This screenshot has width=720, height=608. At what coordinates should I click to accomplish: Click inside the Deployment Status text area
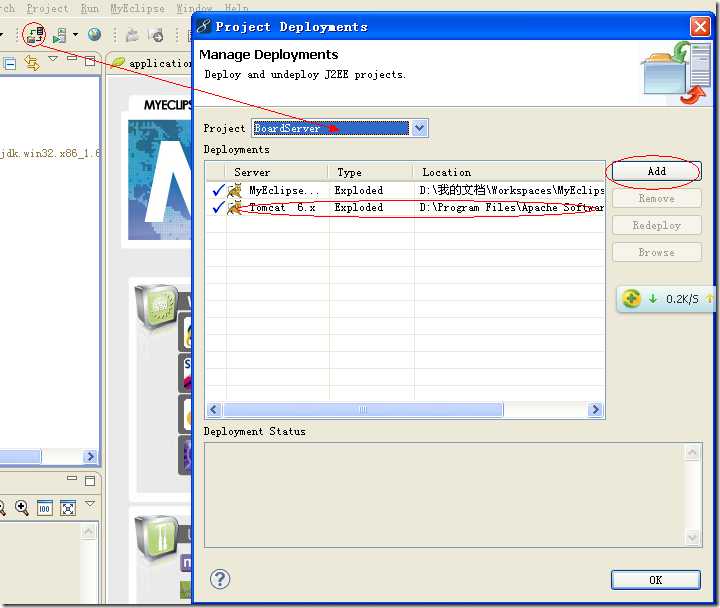(x=444, y=495)
